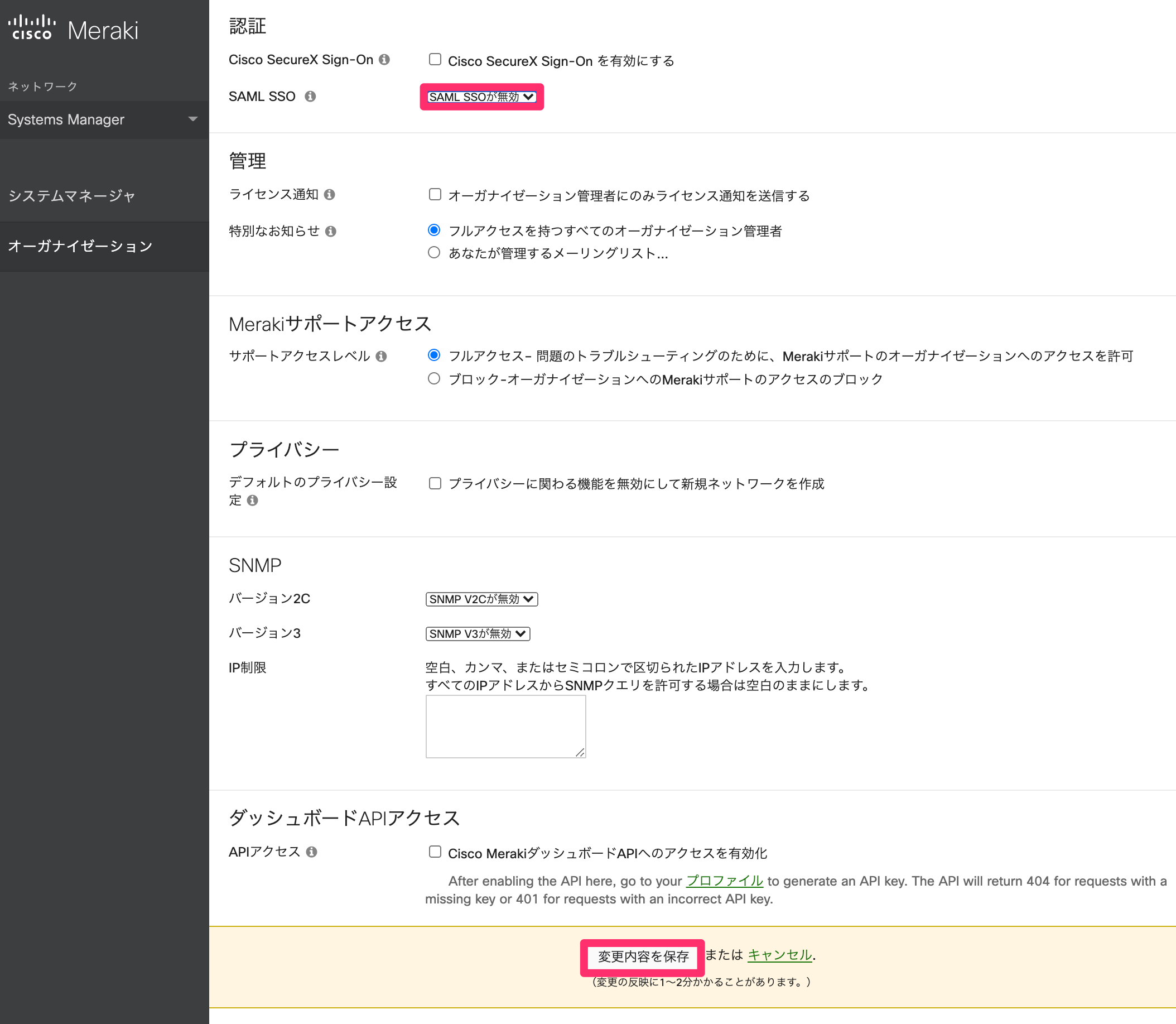Select フルアクセスを持つすべてのオーガナイゼーション管理者 radio

point(434,230)
